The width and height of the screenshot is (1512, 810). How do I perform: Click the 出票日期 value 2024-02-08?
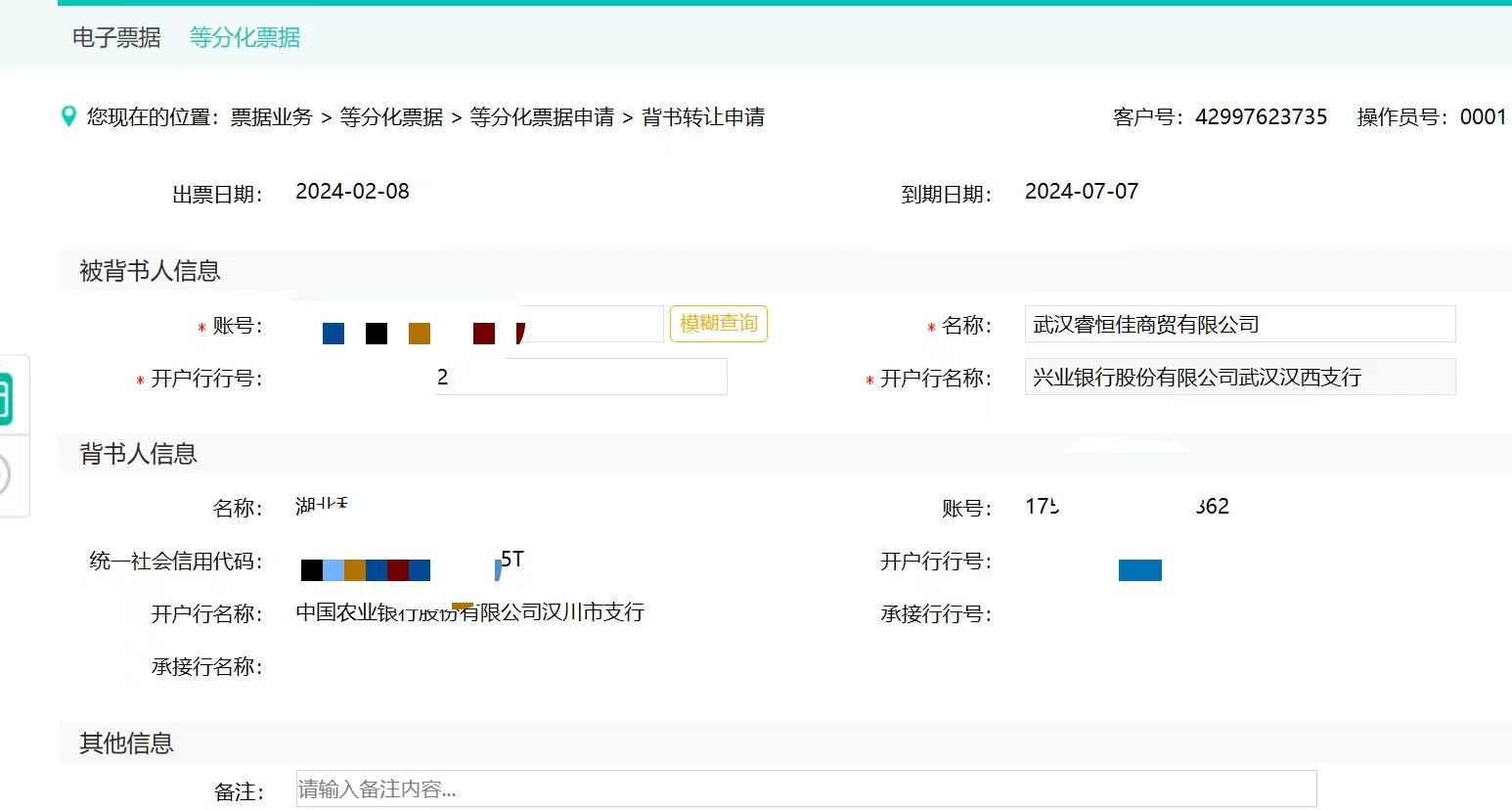(352, 192)
